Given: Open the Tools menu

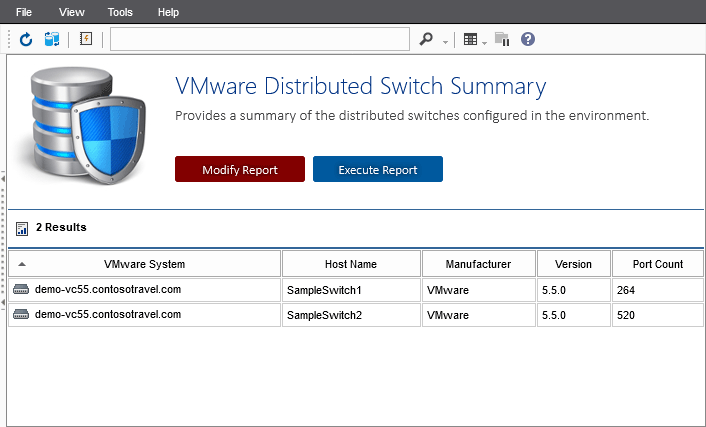Looking at the screenshot, I should point(120,12).
